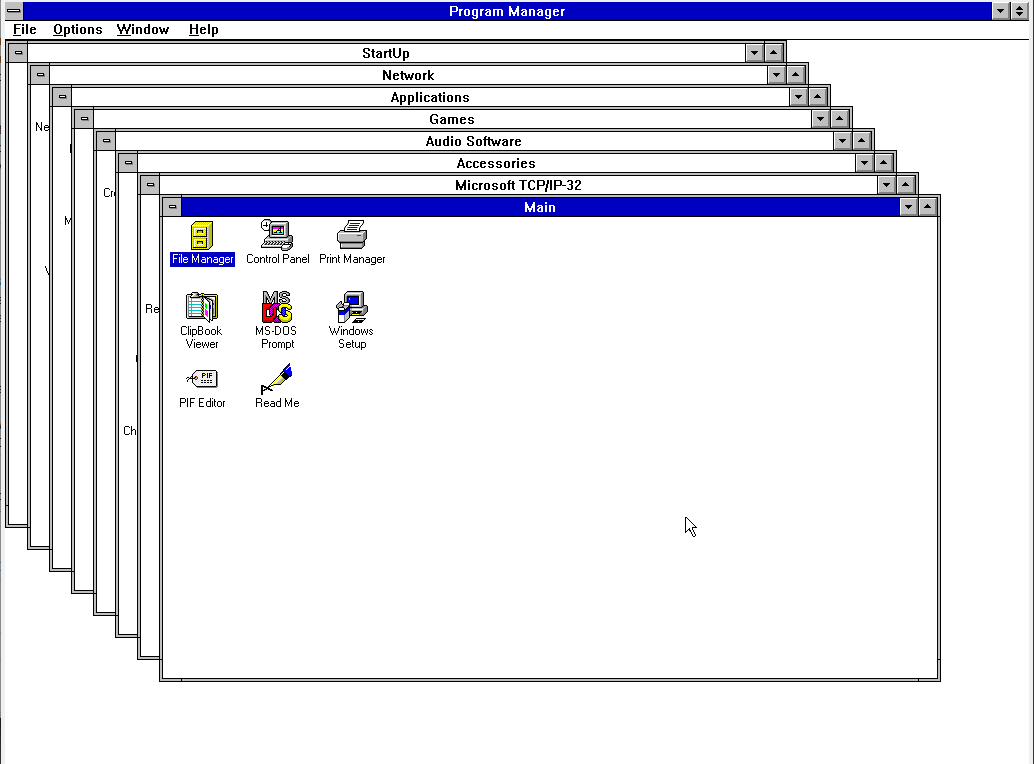Select the PIF Editor icon
Image resolution: width=1034 pixels, height=764 pixels.
tap(202, 379)
